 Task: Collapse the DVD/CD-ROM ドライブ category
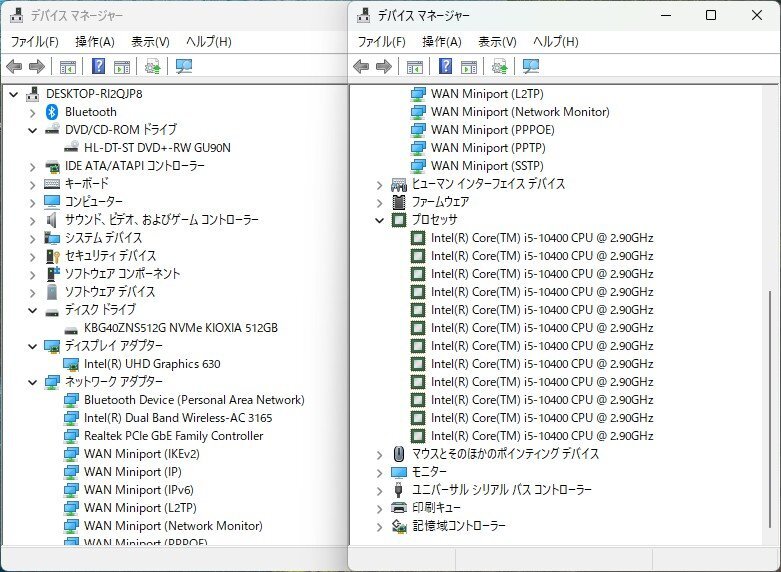[33, 130]
